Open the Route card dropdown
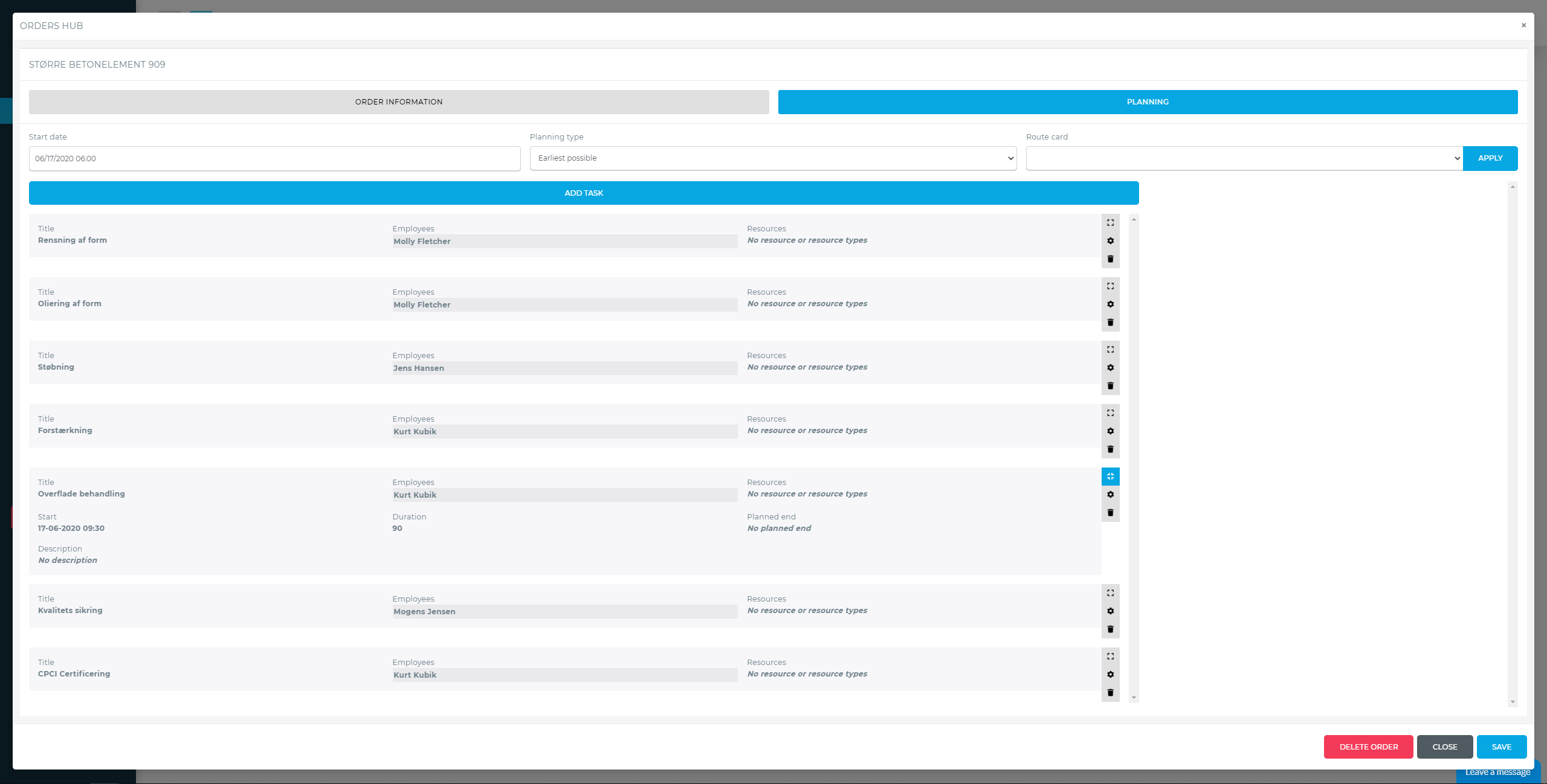The image size is (1547, 784). click(x=1244, y=158)
